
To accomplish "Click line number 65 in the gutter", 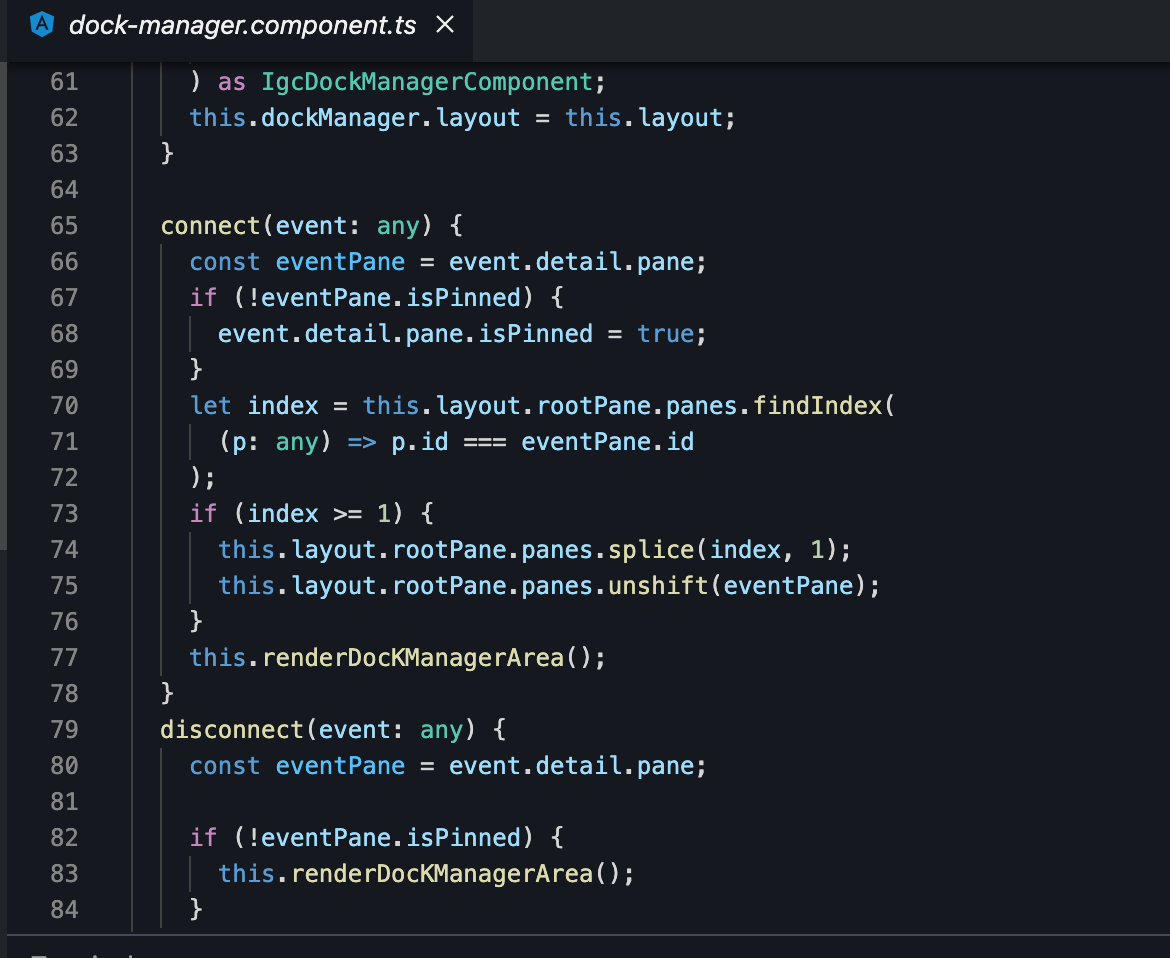I will point(64,226).
